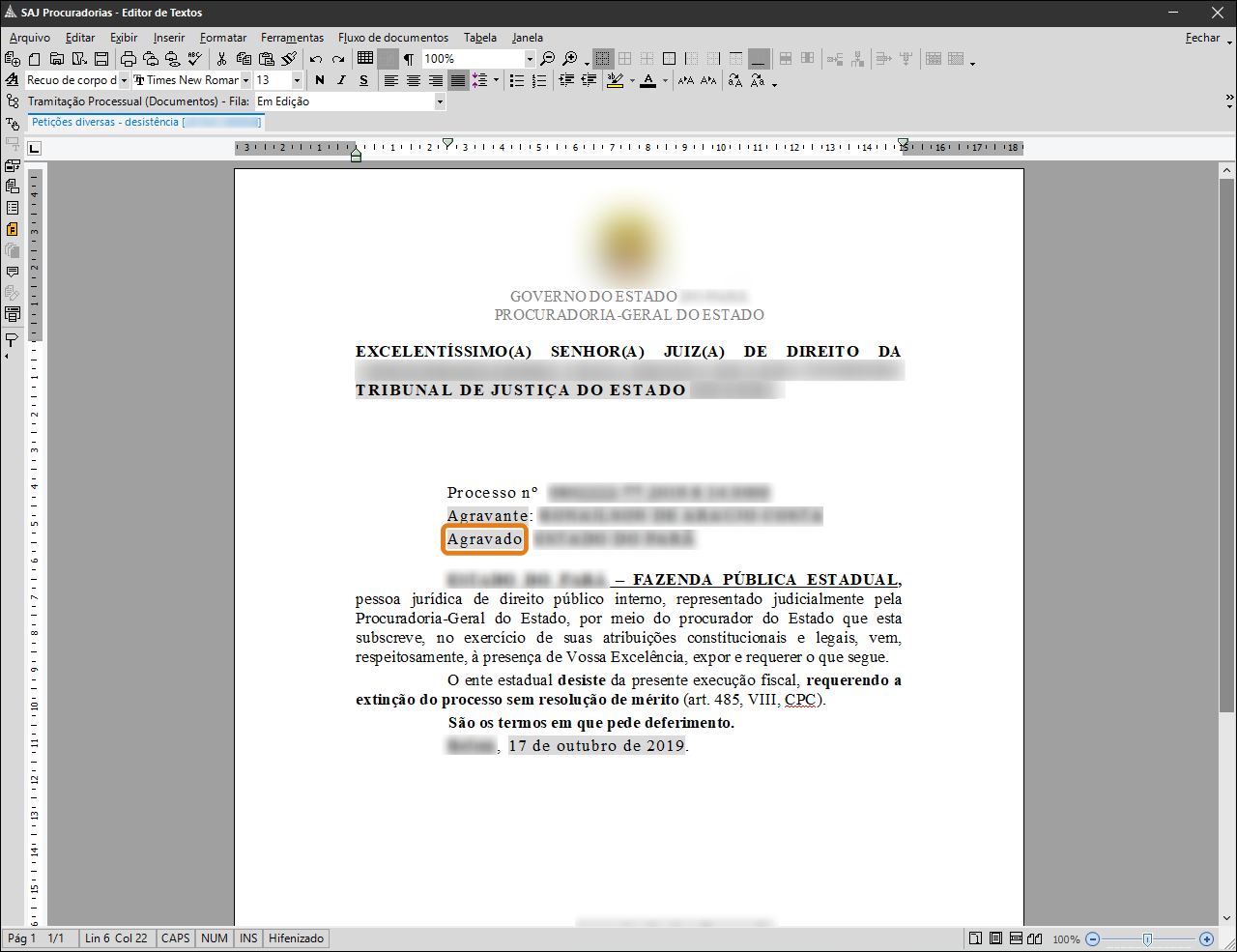This screenshot has width=1237, height=952.
Task: Click the Print icon in toolbar
Action: point(128,59)
